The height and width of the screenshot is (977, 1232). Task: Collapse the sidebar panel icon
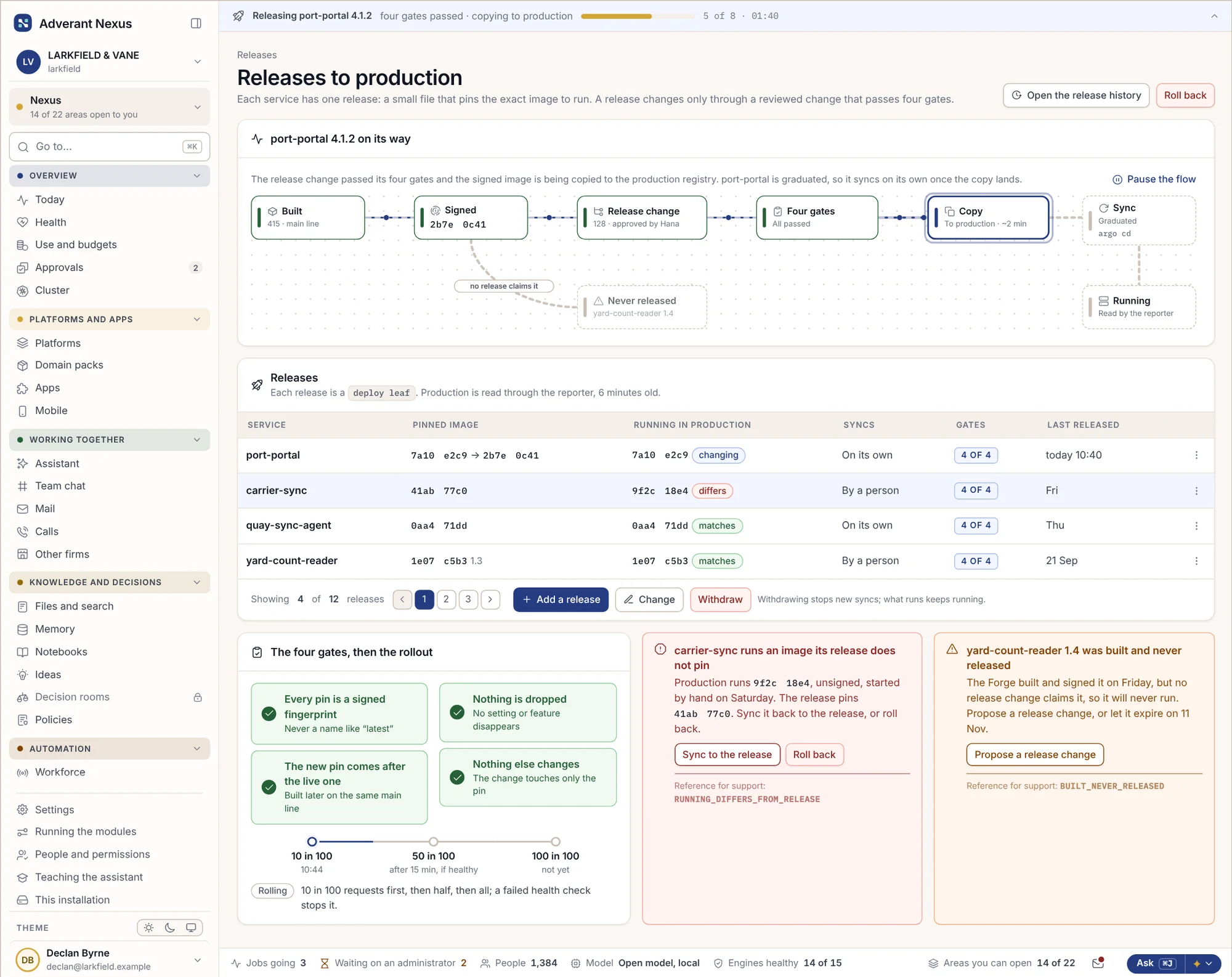click(196, 23)
